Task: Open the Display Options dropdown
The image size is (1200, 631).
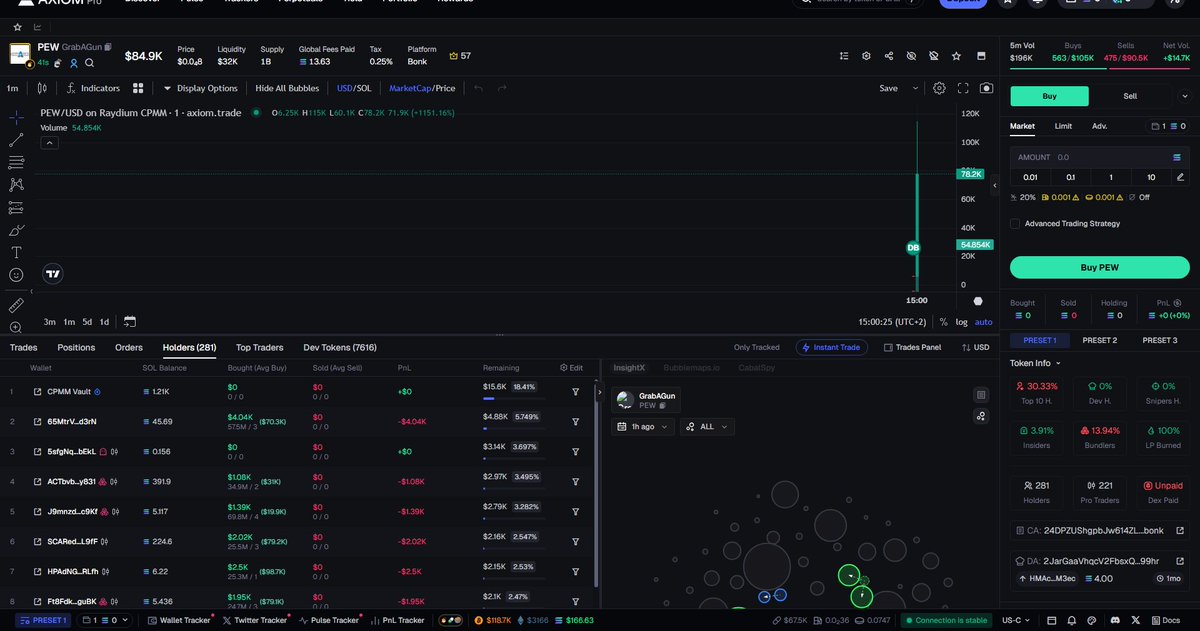Action: [x=201, y=88]
